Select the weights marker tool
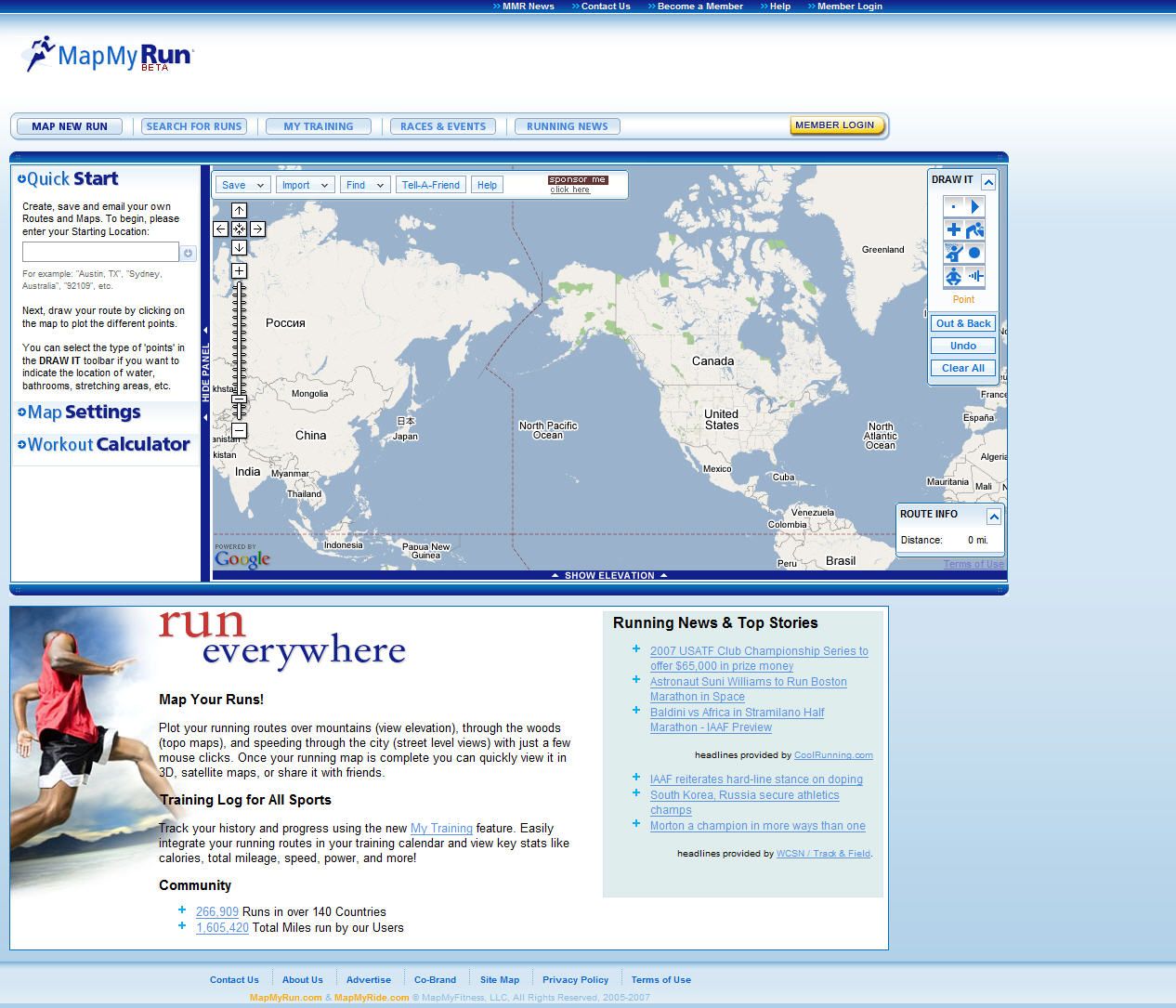The width and height of the screenshot is (1176, 1008). coord(975,276)
